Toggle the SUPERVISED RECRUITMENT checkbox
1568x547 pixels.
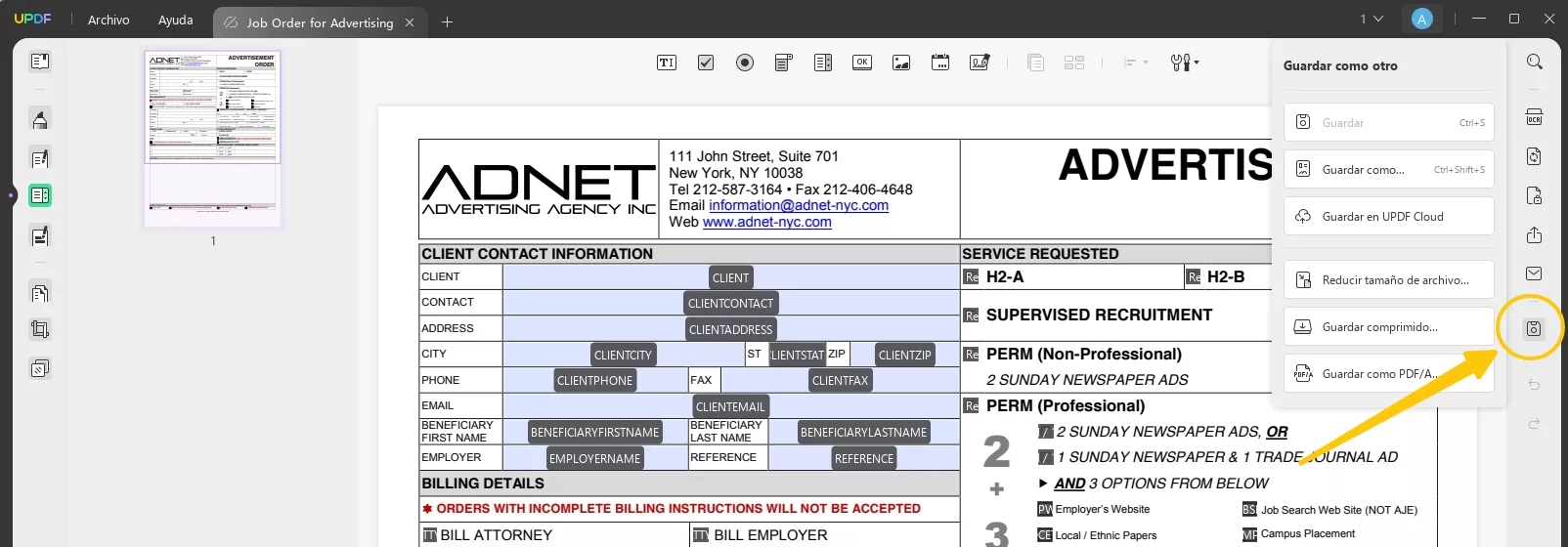tap(972, 316)
